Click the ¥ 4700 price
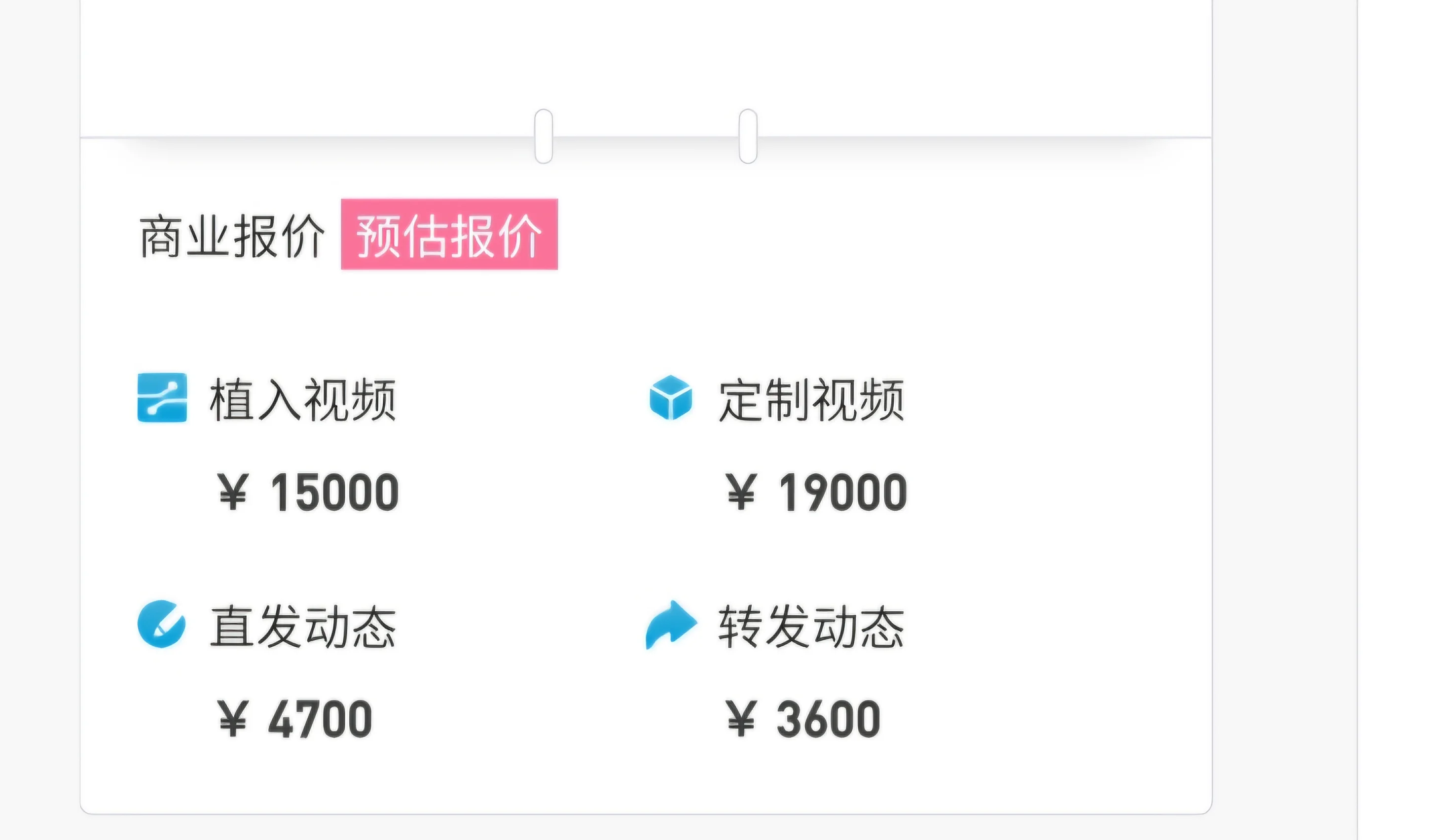This screenshot has height=840, width=1454. coord(295,719)
